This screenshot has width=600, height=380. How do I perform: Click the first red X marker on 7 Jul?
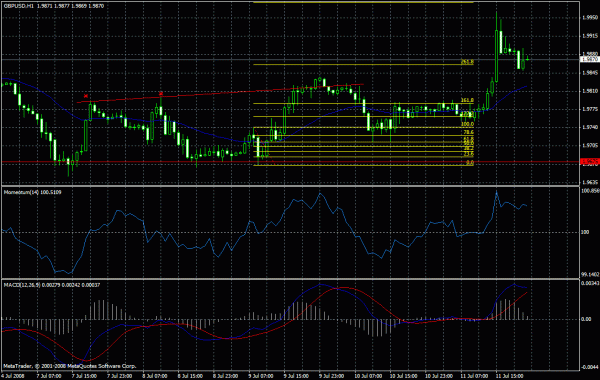86,96
